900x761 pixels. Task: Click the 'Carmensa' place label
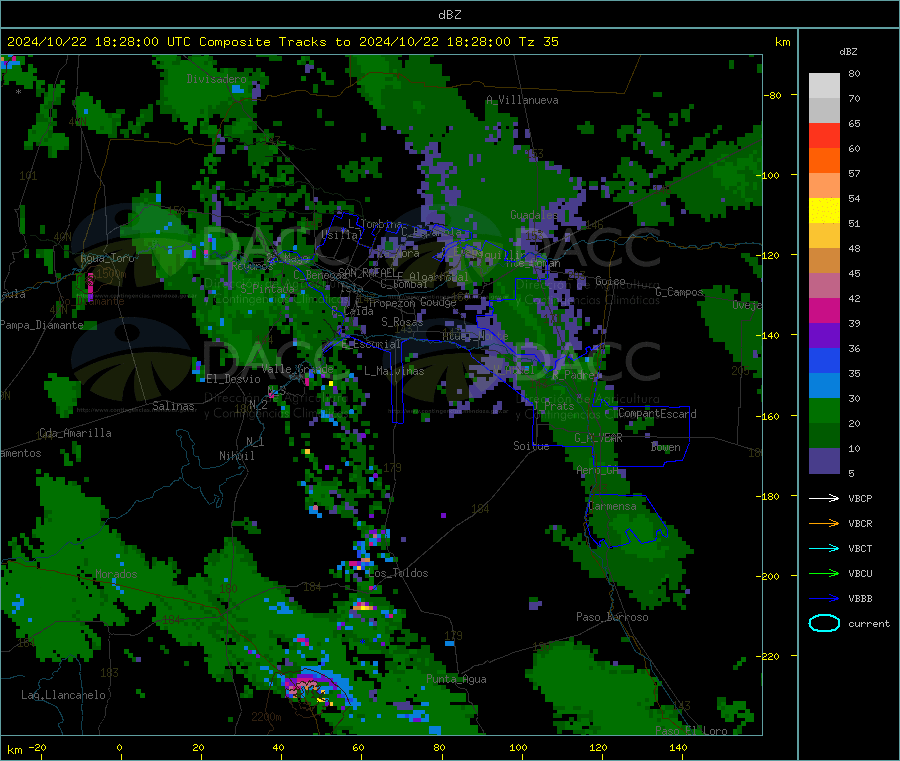[x=612, y=506]
